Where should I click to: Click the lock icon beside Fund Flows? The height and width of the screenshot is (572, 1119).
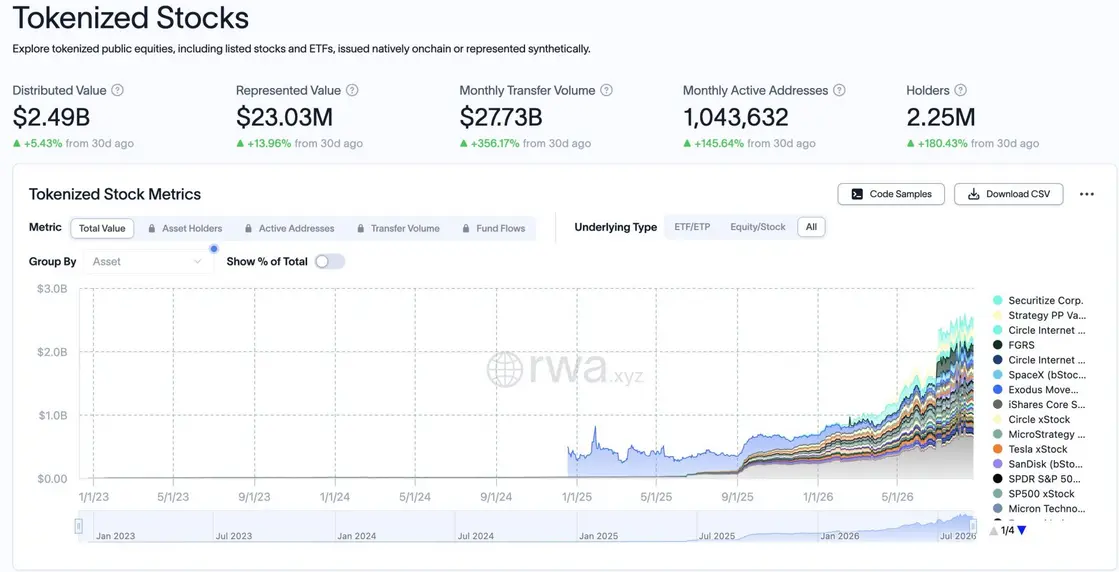[x=466, y=229]
